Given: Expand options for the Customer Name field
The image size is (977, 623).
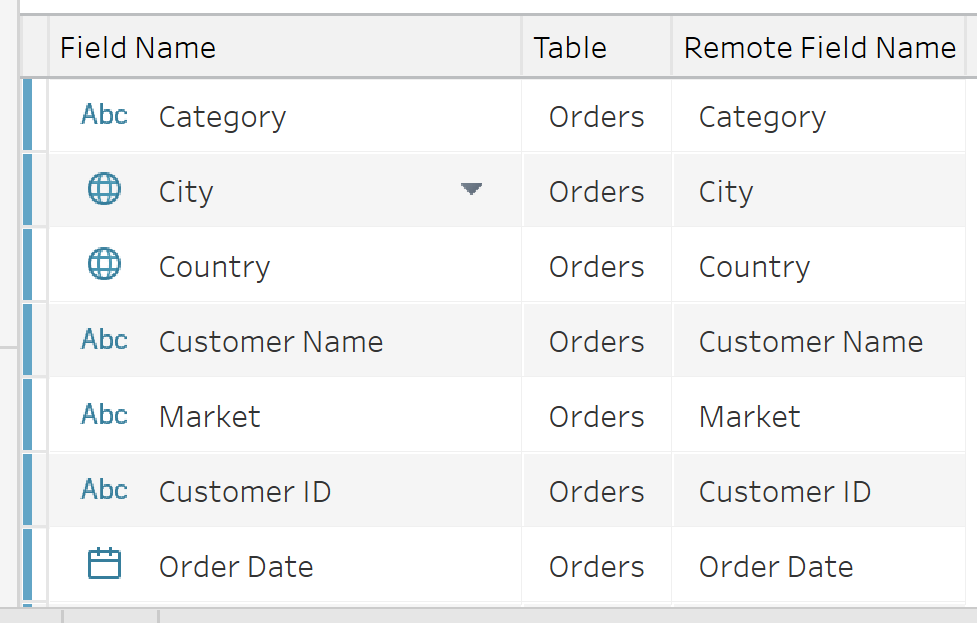Looking at the screenshot, I should 470,340.
